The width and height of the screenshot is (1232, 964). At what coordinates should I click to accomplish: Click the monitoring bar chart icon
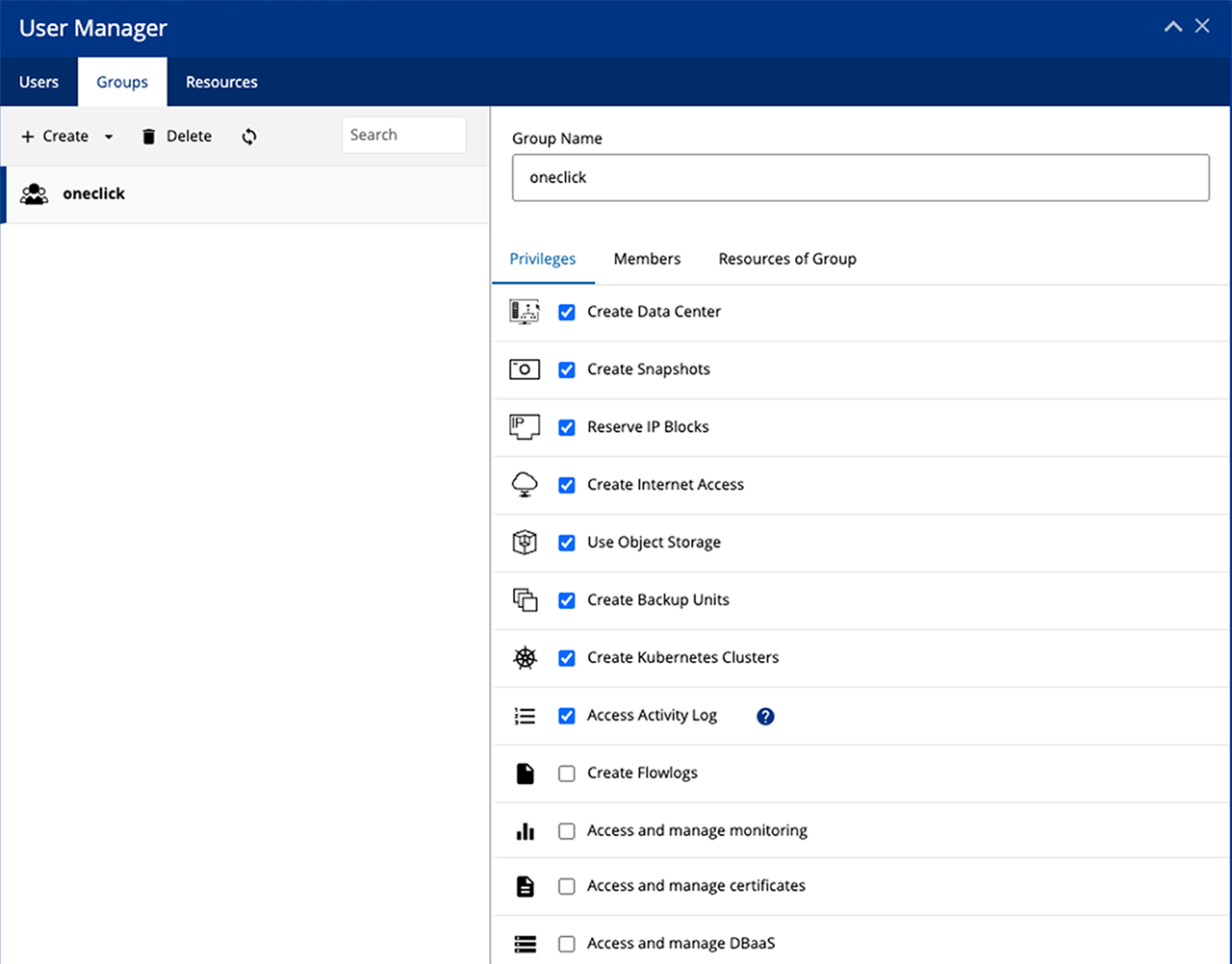pos(525,831)
